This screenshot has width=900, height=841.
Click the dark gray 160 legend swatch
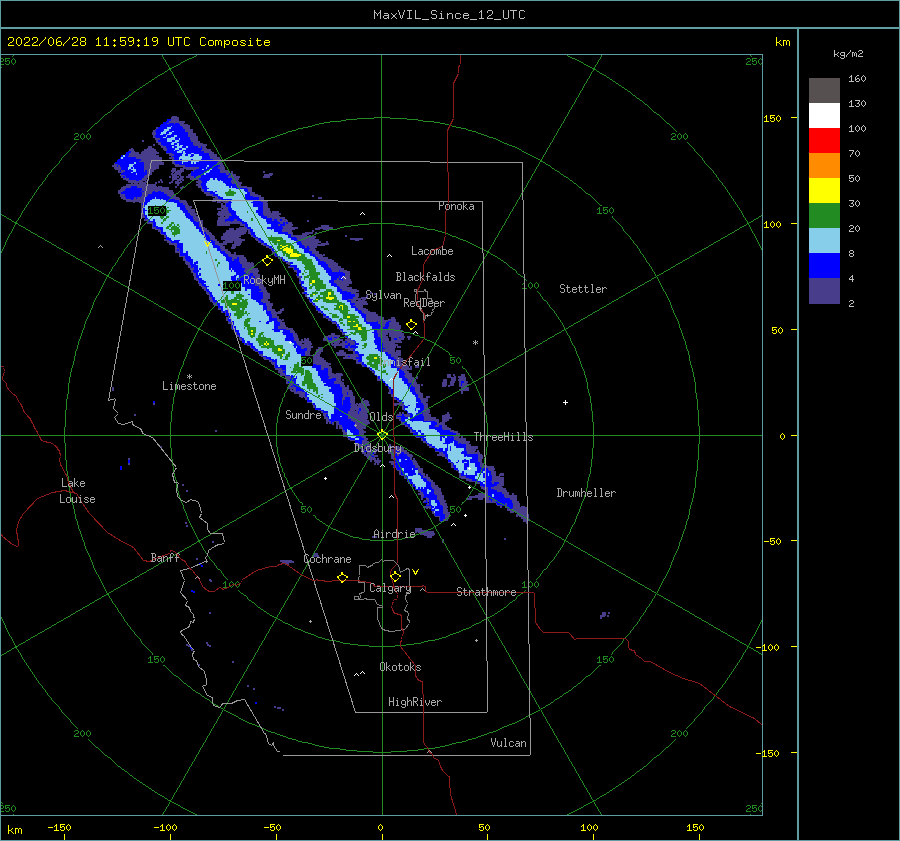[824, 90]
